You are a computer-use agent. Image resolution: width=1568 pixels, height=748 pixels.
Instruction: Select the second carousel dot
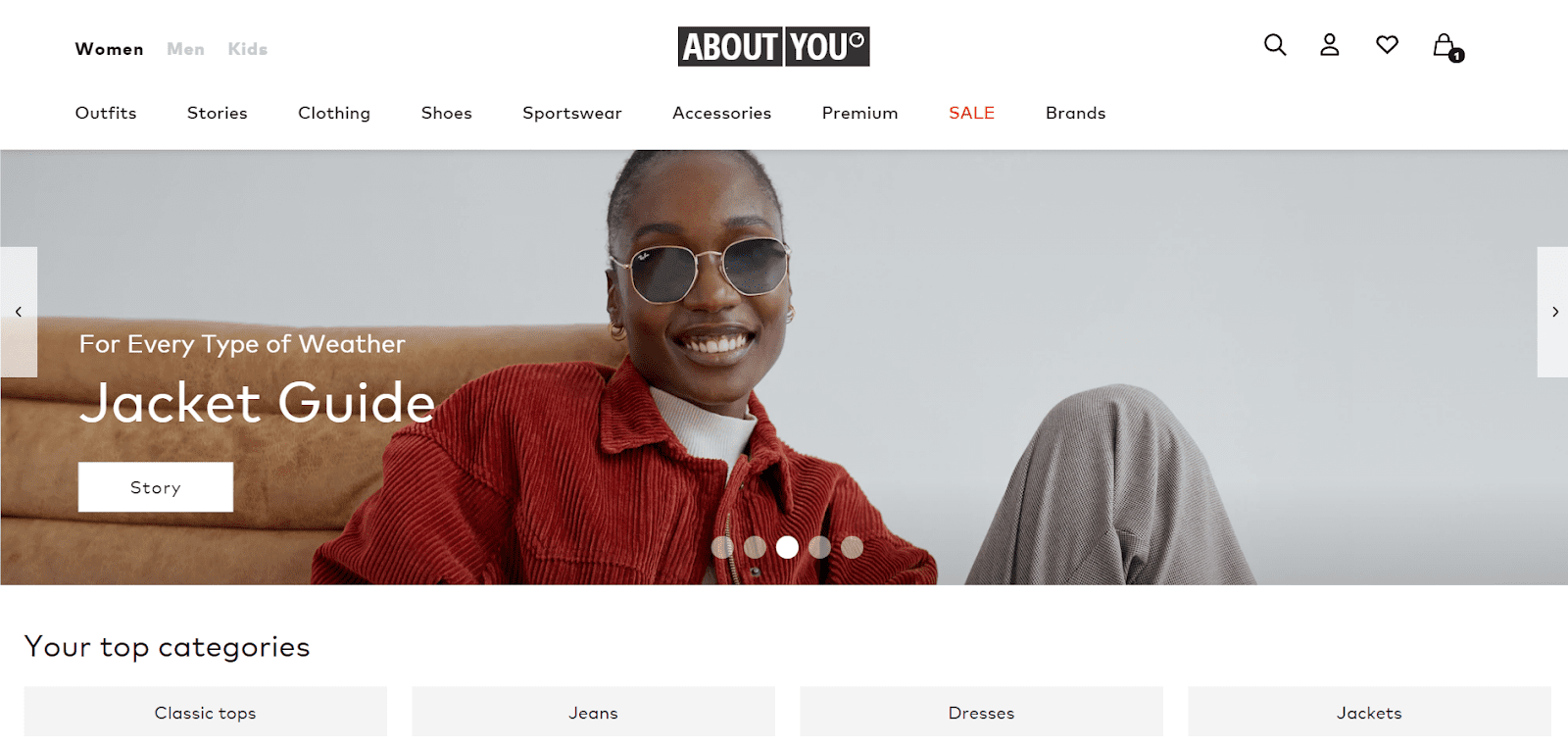(755, 547)
